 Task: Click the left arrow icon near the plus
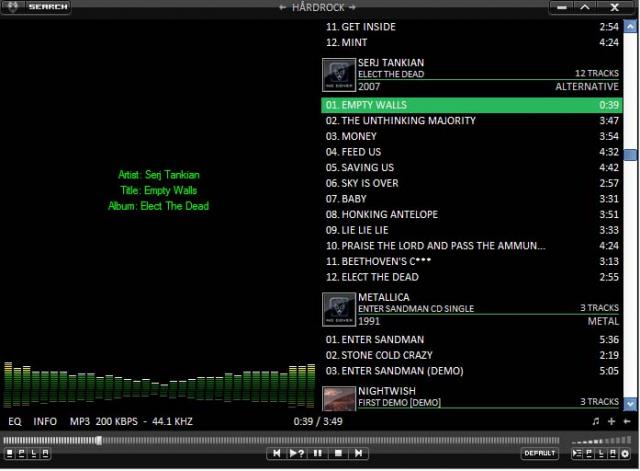pyautogui.click(x=627, y=421)
